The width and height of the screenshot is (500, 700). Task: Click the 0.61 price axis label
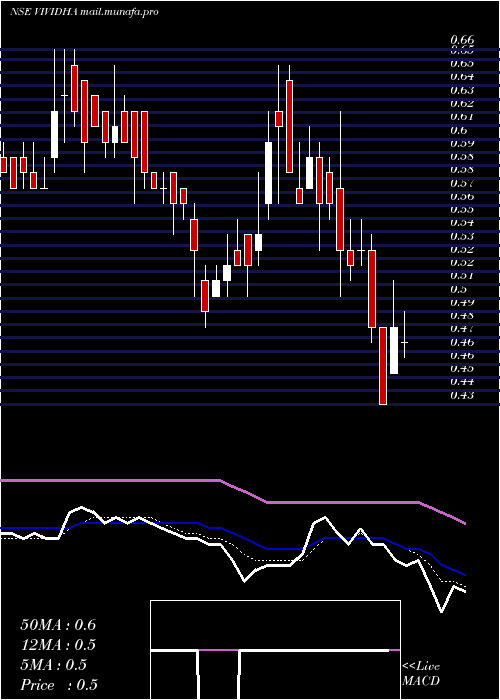click(462, 117)
